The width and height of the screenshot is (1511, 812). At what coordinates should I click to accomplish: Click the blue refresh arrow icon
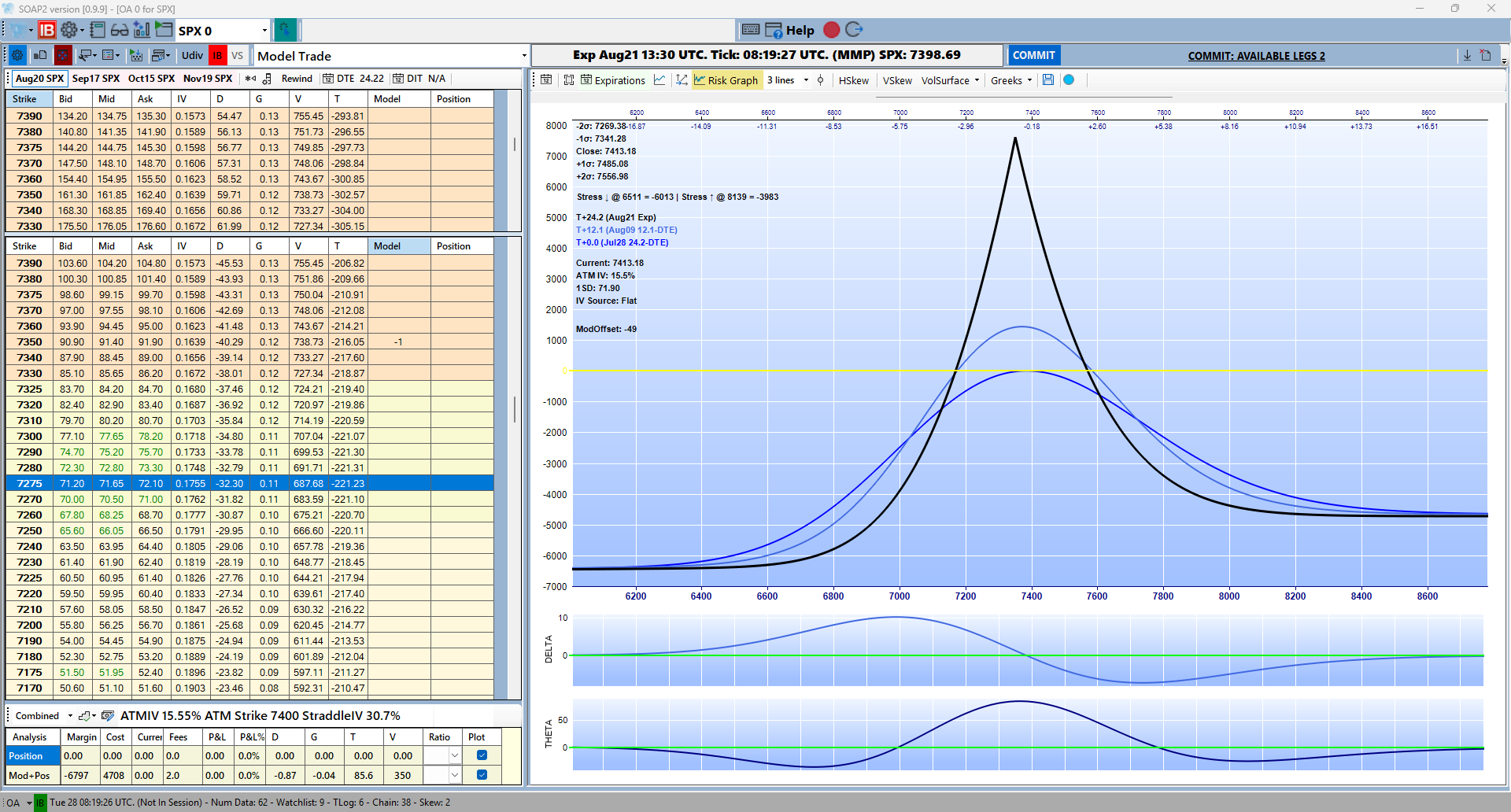[x=854, y=30]
